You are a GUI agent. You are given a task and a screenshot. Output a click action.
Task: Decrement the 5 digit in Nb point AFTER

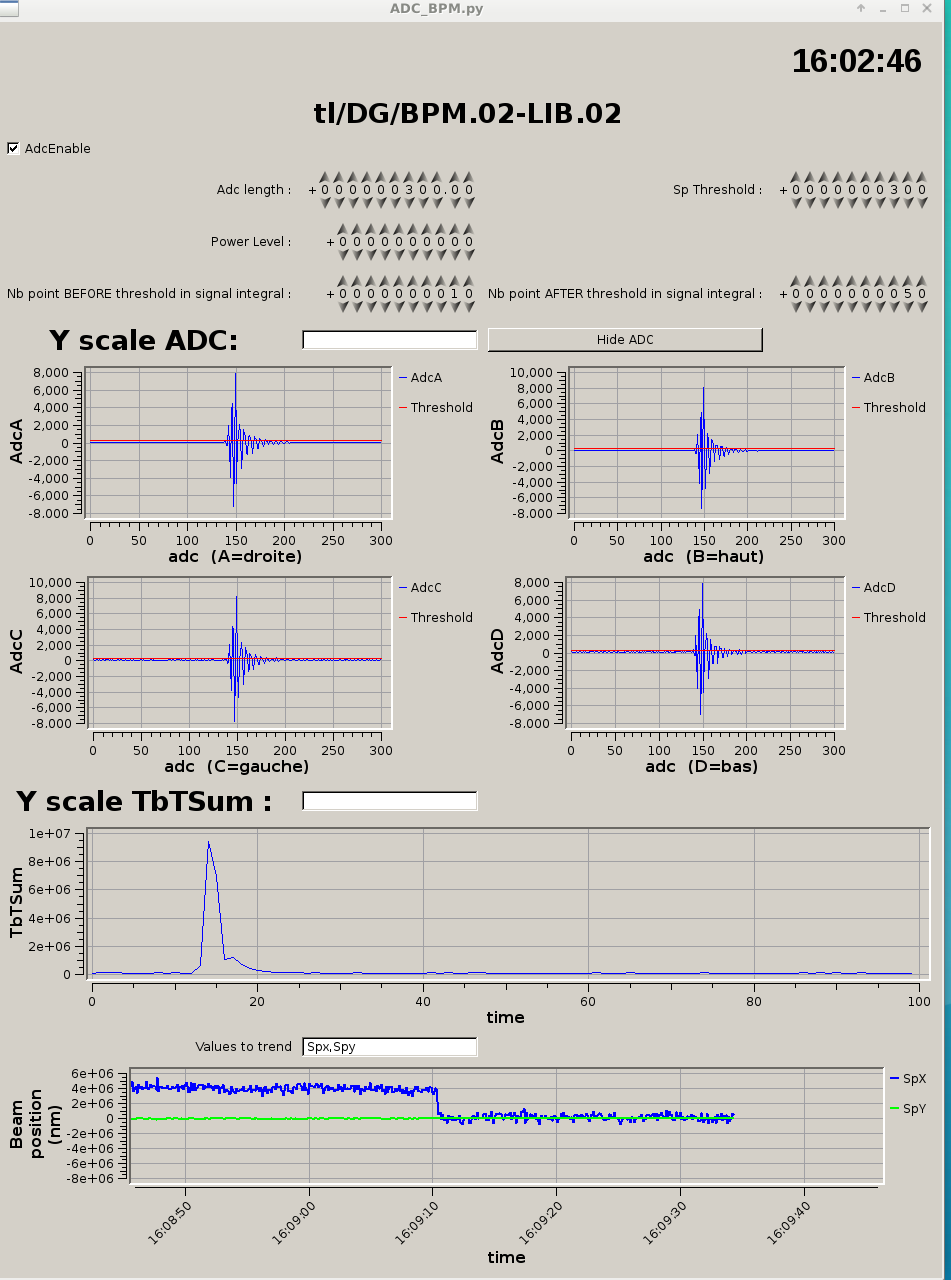point(907,307)
